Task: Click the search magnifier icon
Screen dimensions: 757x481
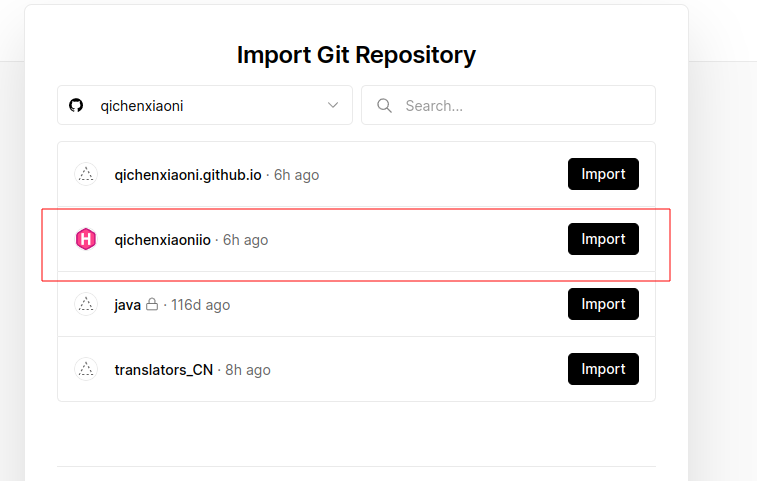Action: 384,106
